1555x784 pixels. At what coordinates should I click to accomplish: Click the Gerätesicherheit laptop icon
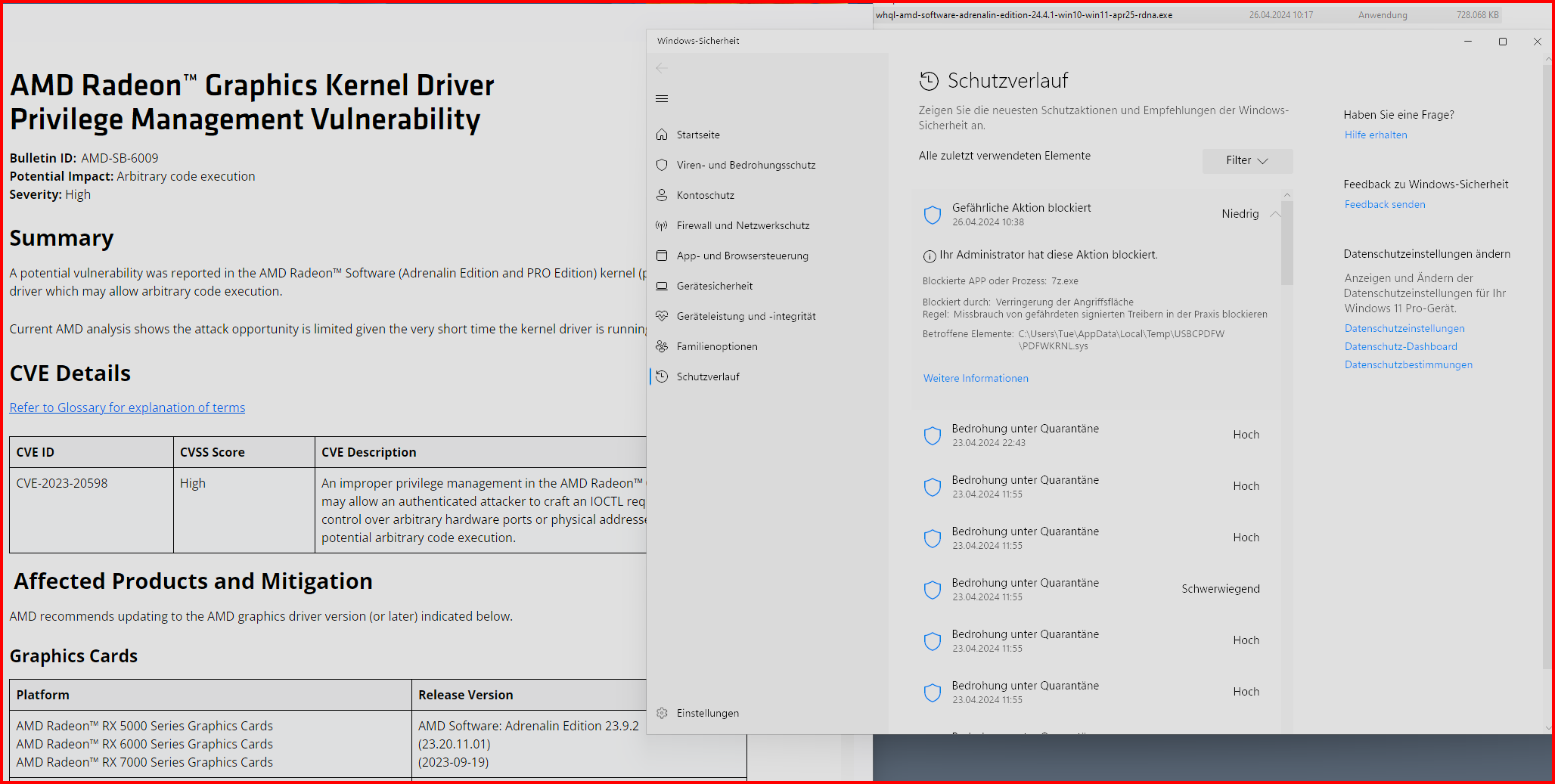click(x=662, y=286)
